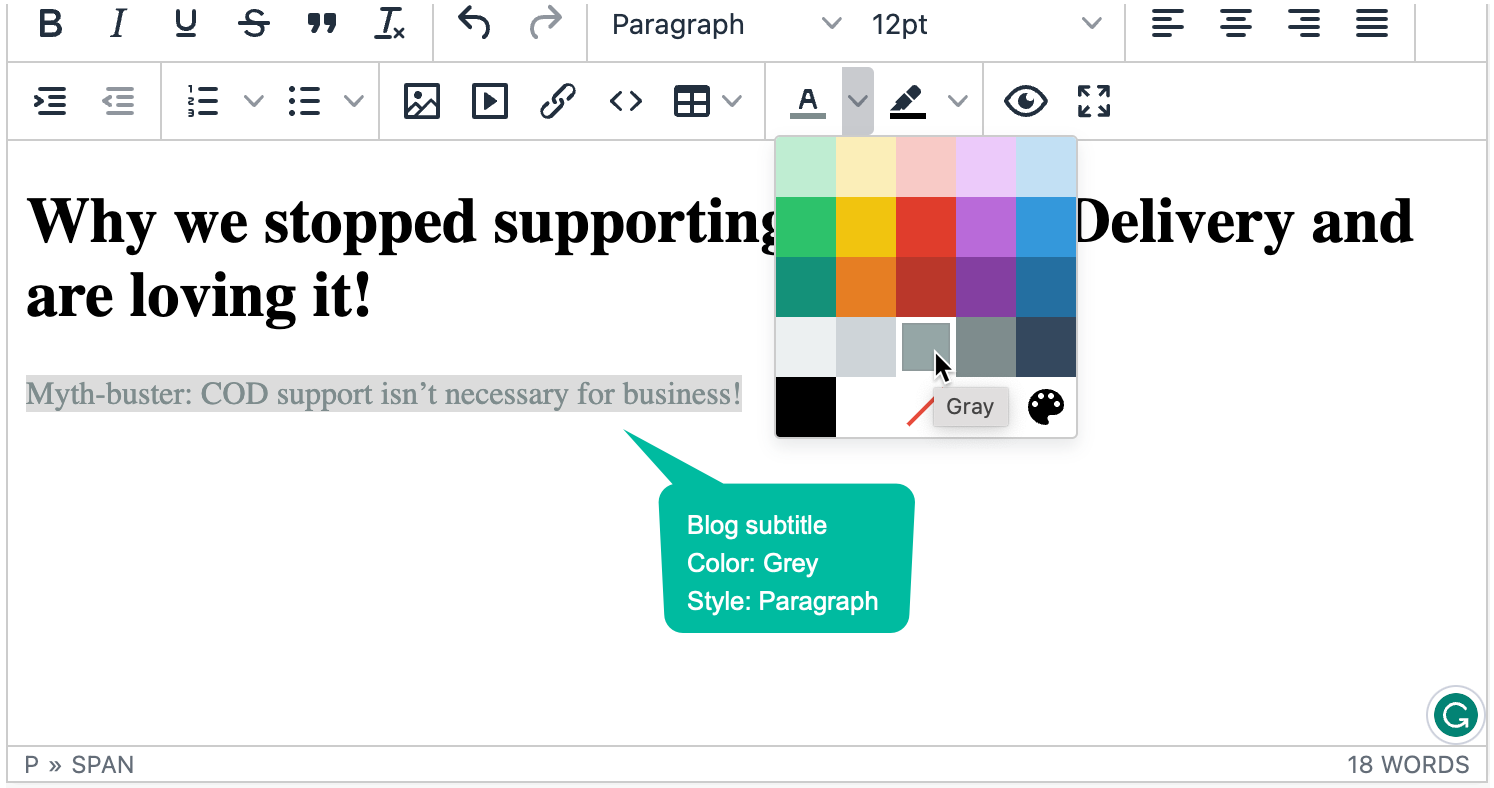Insert an image using the toolbar
This screenshot has width=1494, height=788.
pyautogui.click(x=421, y=100)
